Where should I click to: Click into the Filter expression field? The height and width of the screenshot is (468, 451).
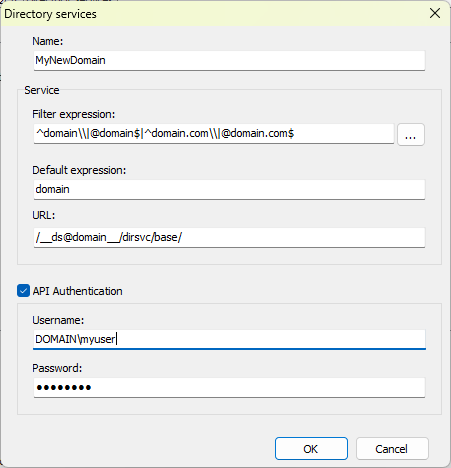tap(214, 134)
